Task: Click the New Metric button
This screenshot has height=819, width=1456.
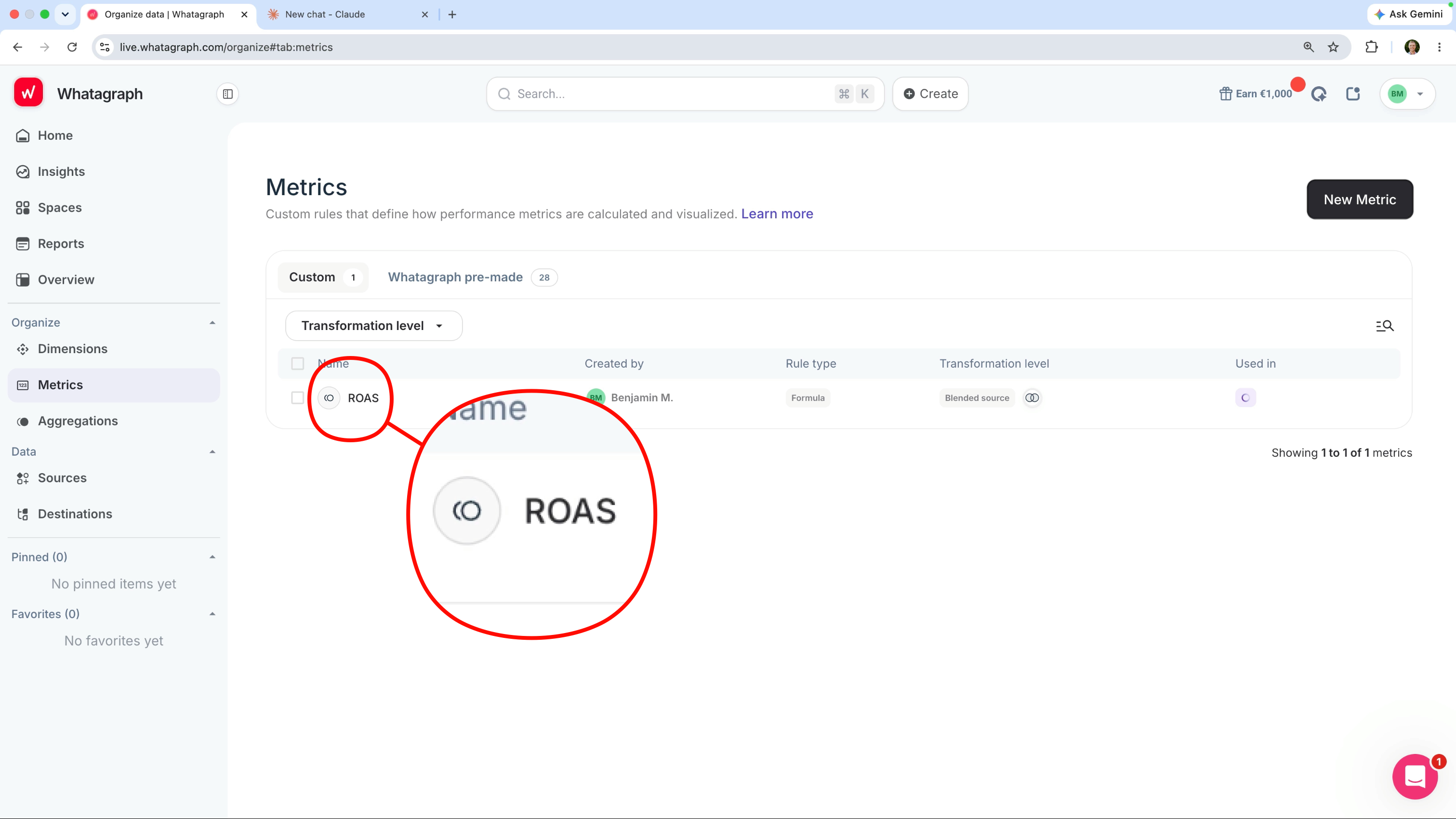Action: click(x=1360, y=199)
